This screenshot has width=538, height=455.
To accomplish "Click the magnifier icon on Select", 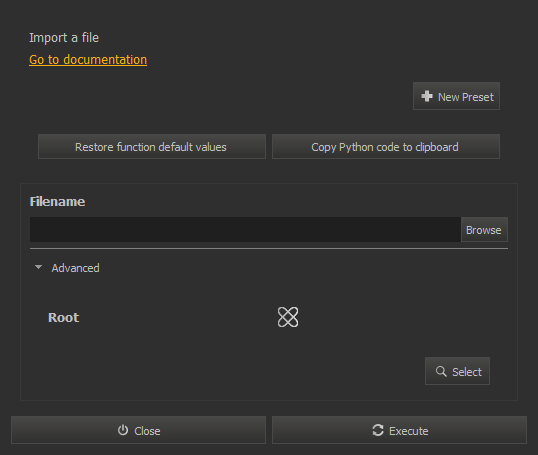I will pos(441,371).
